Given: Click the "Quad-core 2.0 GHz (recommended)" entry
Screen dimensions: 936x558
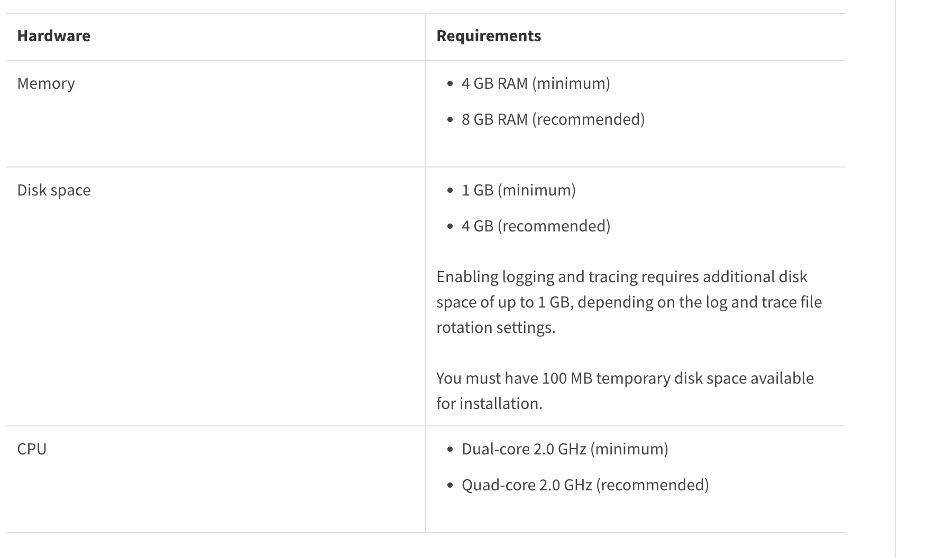Looking at the screenshot, I should click(584, 485).
